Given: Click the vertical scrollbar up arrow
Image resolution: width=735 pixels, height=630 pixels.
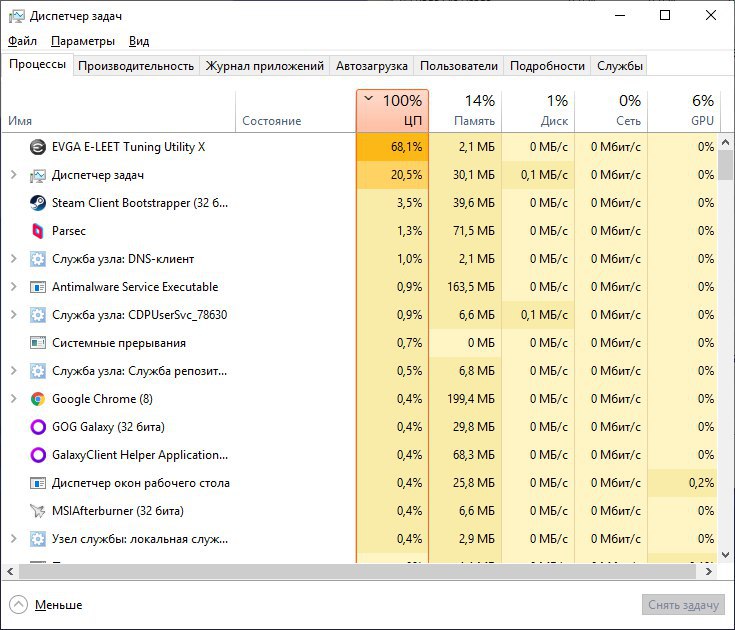Looking at the screenshot, I should pyautogui.click(x=726, y=142).
